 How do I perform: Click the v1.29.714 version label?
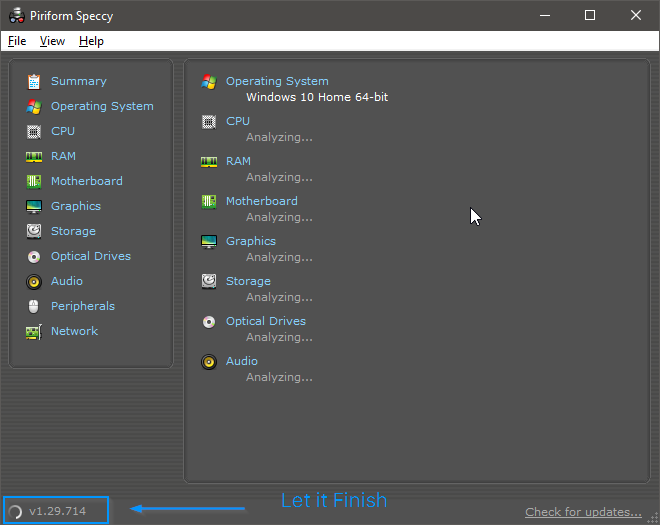[x=58, y=511]
